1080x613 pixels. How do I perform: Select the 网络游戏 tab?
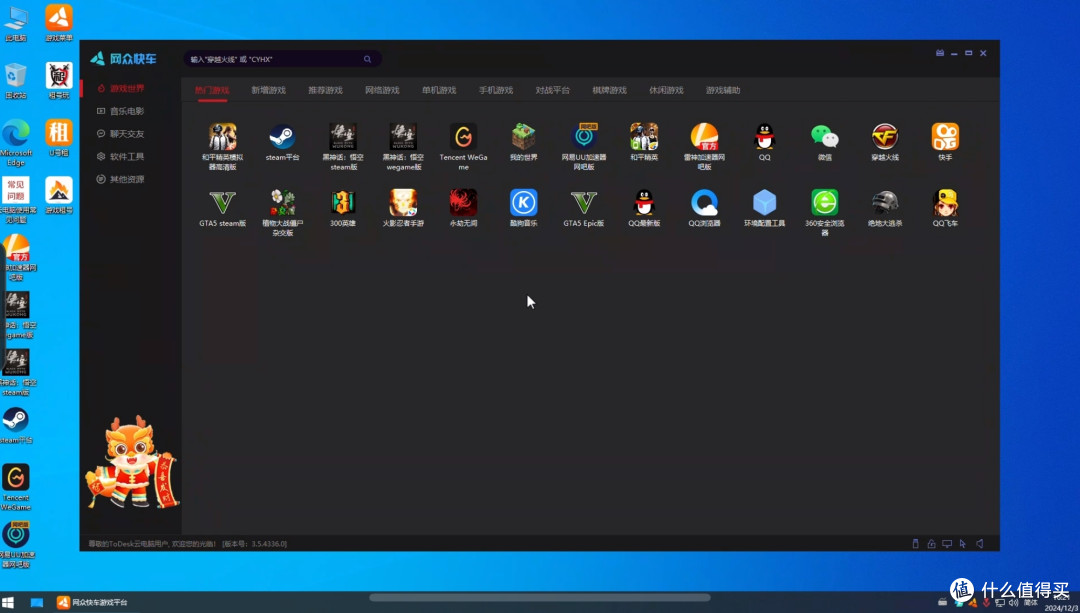pos(382,90)
